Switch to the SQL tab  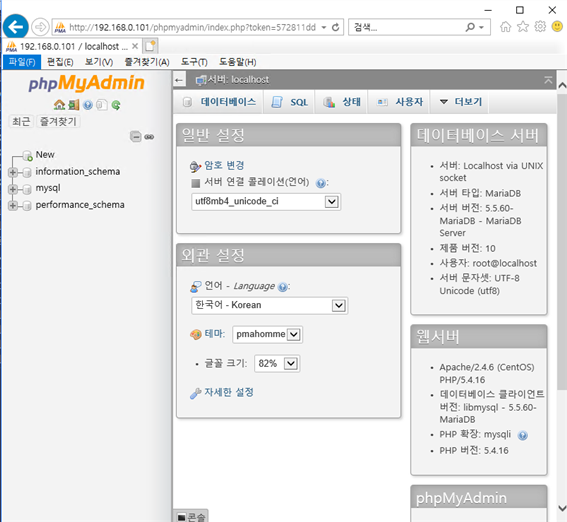(289, 102)
